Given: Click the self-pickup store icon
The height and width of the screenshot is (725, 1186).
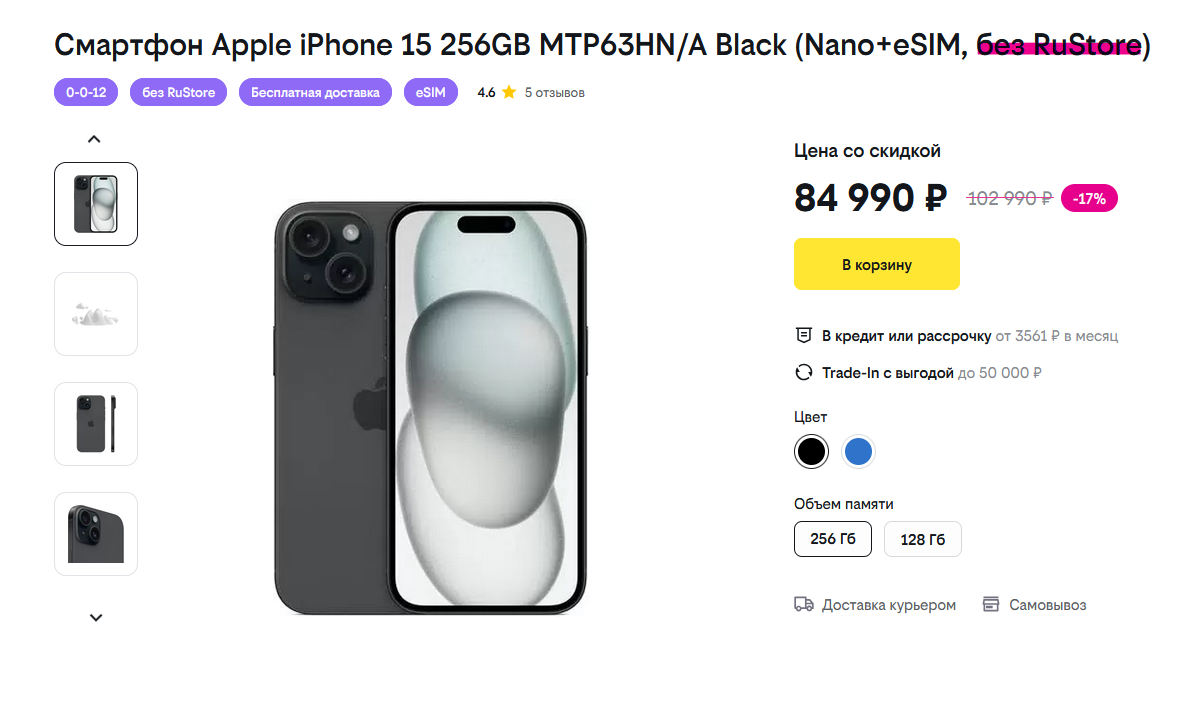Looking at the screenshot, I should [991, 605].
